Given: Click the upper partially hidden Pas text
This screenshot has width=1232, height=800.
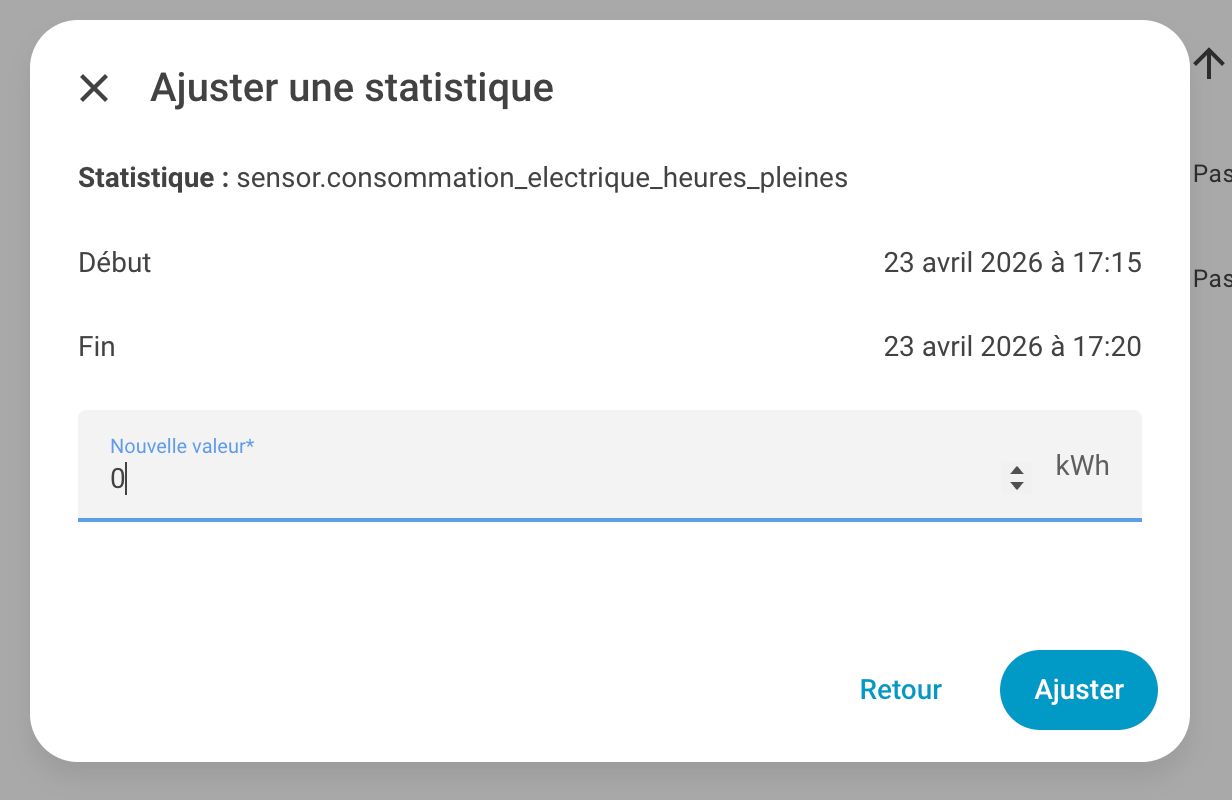Looking at the screenshot, I should pyautogui.click(x=1212, y=174).
